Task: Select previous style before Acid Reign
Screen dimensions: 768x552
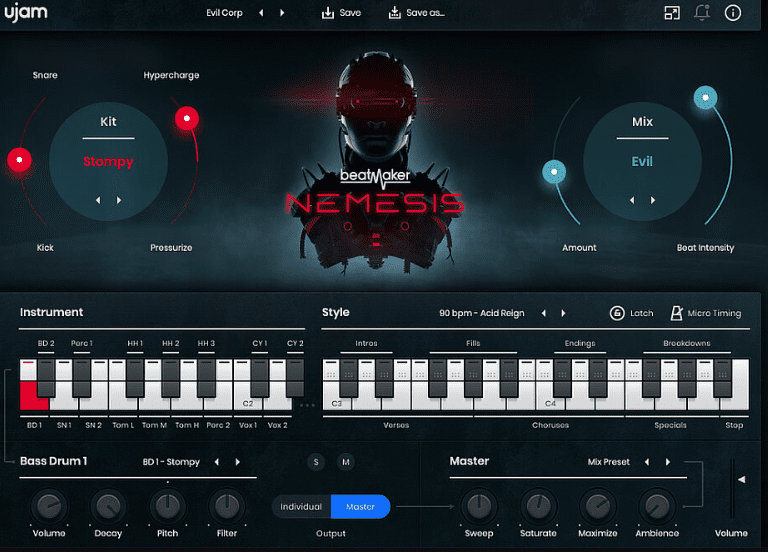Action: [x=544, y=313]
